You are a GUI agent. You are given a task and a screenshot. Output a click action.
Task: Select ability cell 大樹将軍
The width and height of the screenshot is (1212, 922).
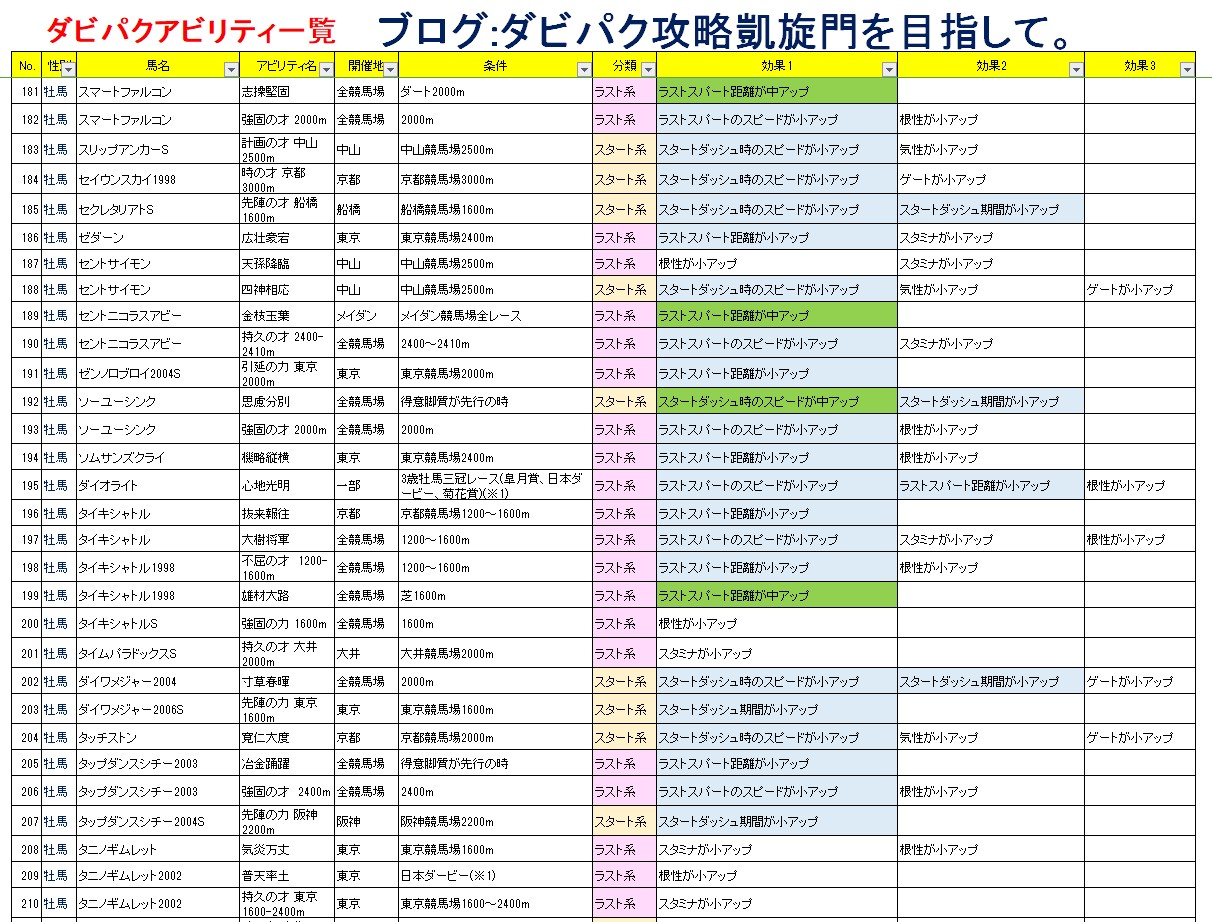(x=286, y=540)
